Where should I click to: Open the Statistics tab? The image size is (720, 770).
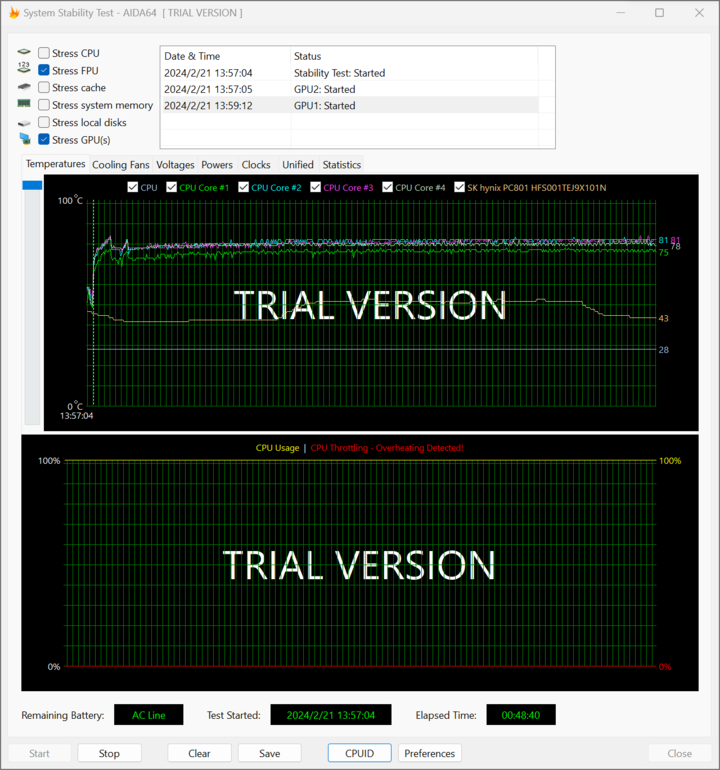tap(341, 165)
